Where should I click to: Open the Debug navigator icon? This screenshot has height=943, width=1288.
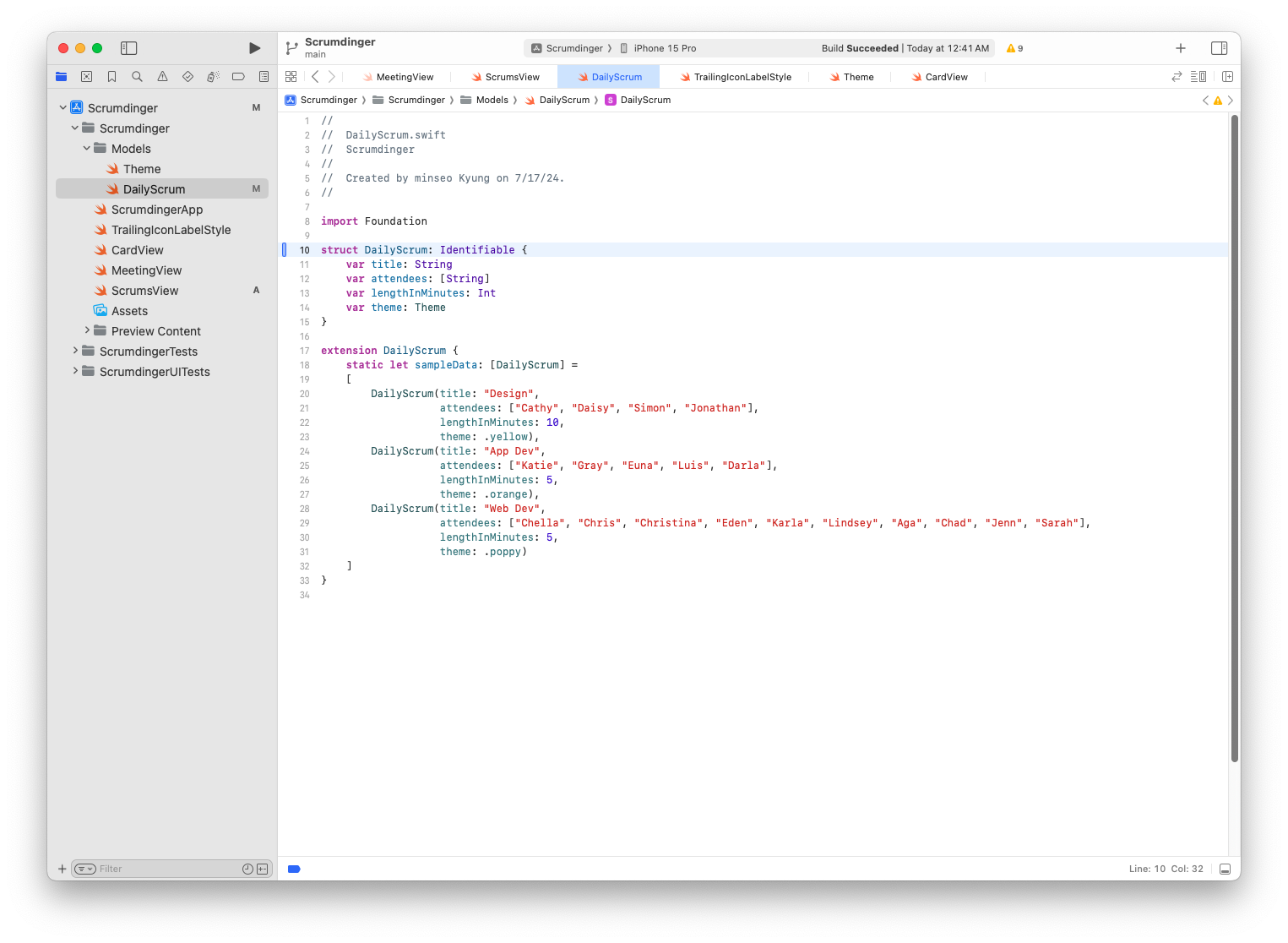tap(213, 77)
